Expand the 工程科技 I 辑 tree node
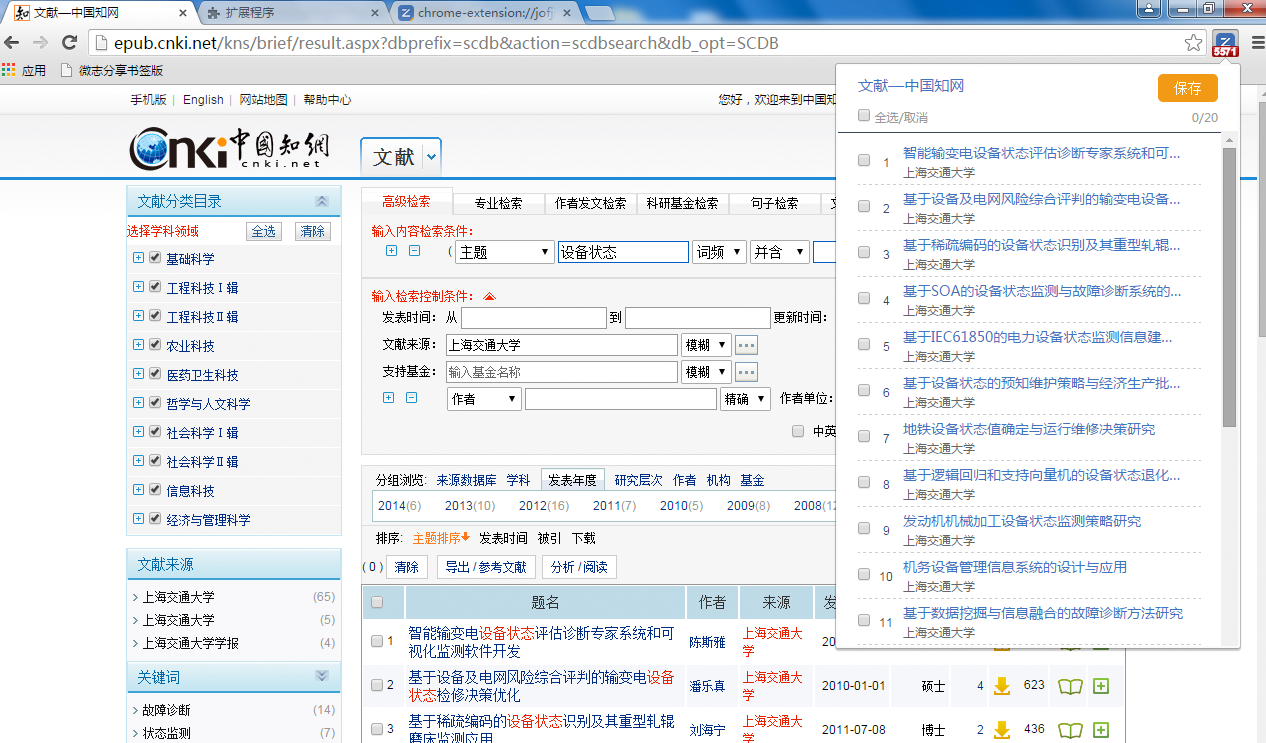 click(138, 287)
